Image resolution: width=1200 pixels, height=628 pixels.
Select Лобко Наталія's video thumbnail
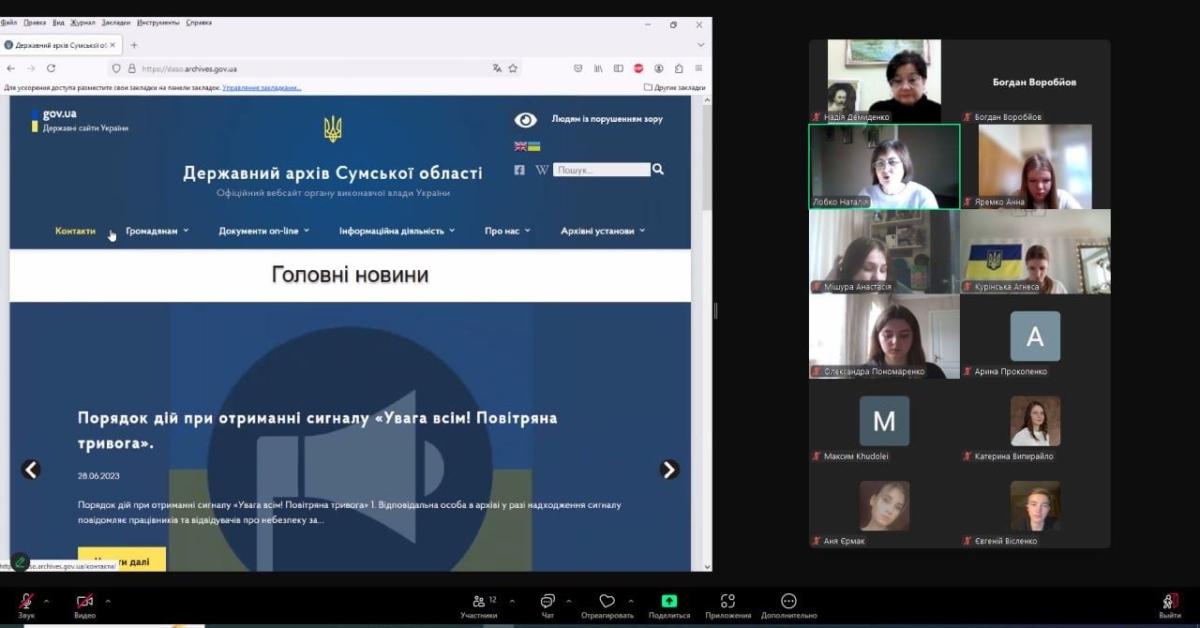884,166
